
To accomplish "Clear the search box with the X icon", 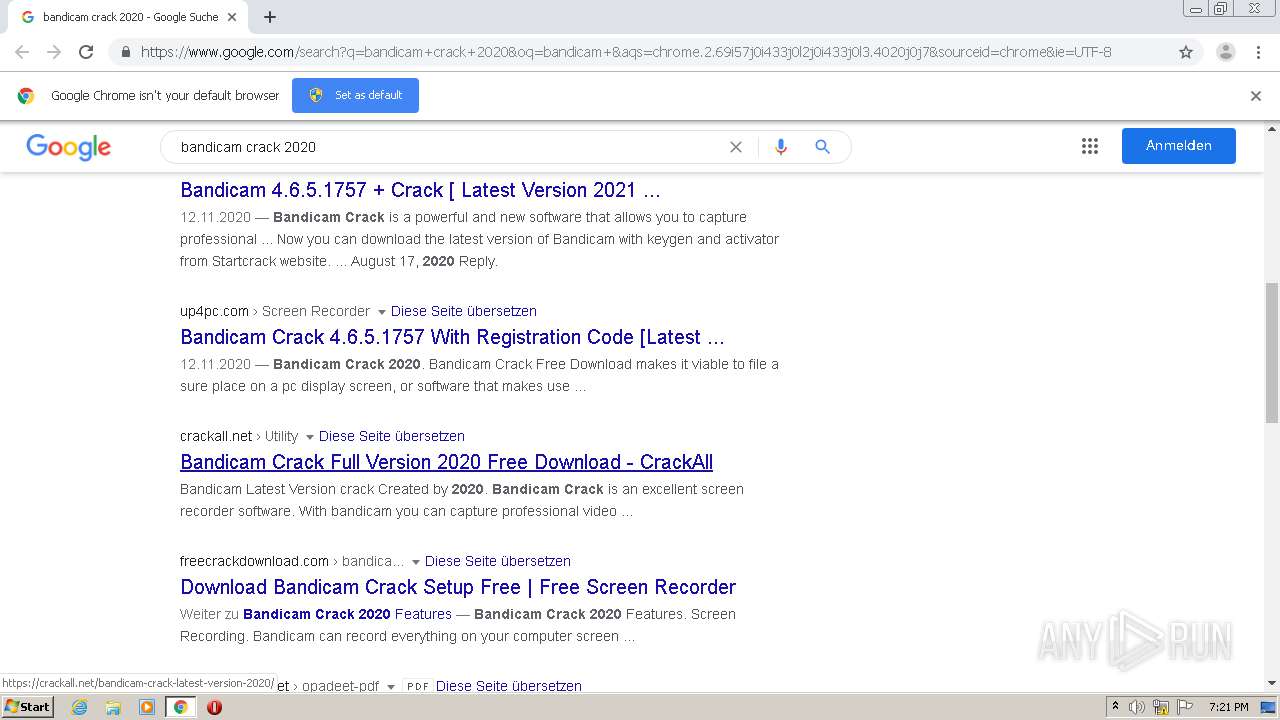I will tap(736, 147).
